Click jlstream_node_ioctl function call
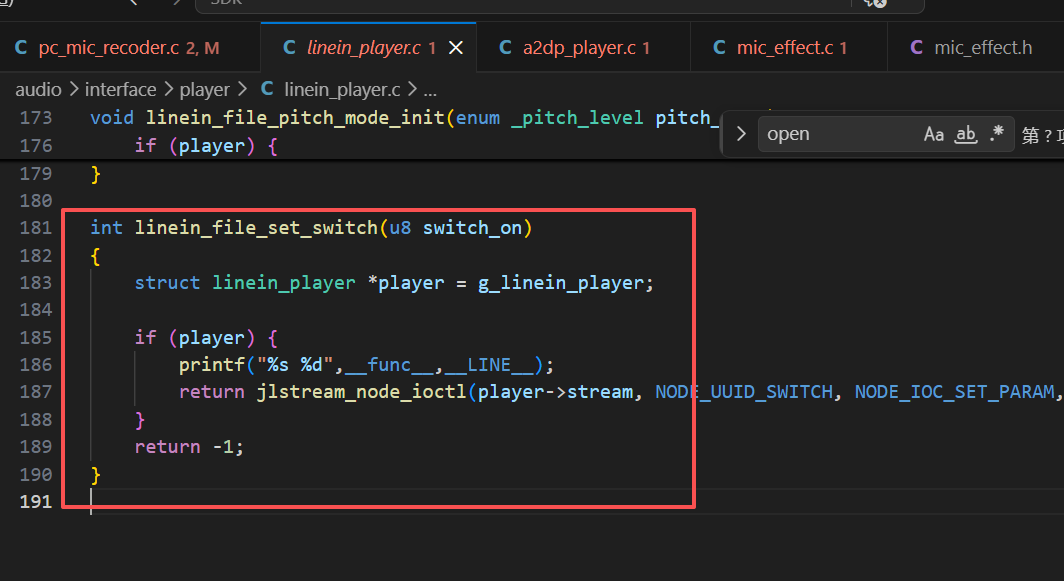This screenshot has height=581, width=1064. 361,392
